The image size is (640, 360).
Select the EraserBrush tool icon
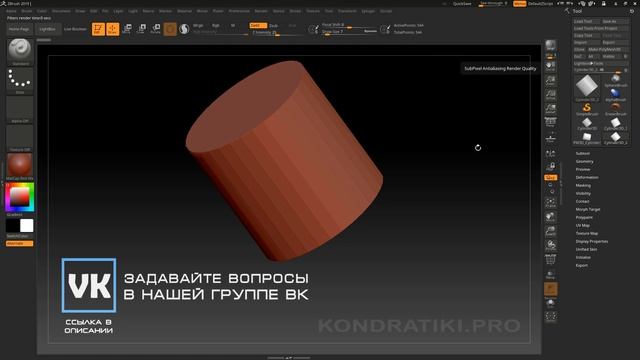pos(616,109)
